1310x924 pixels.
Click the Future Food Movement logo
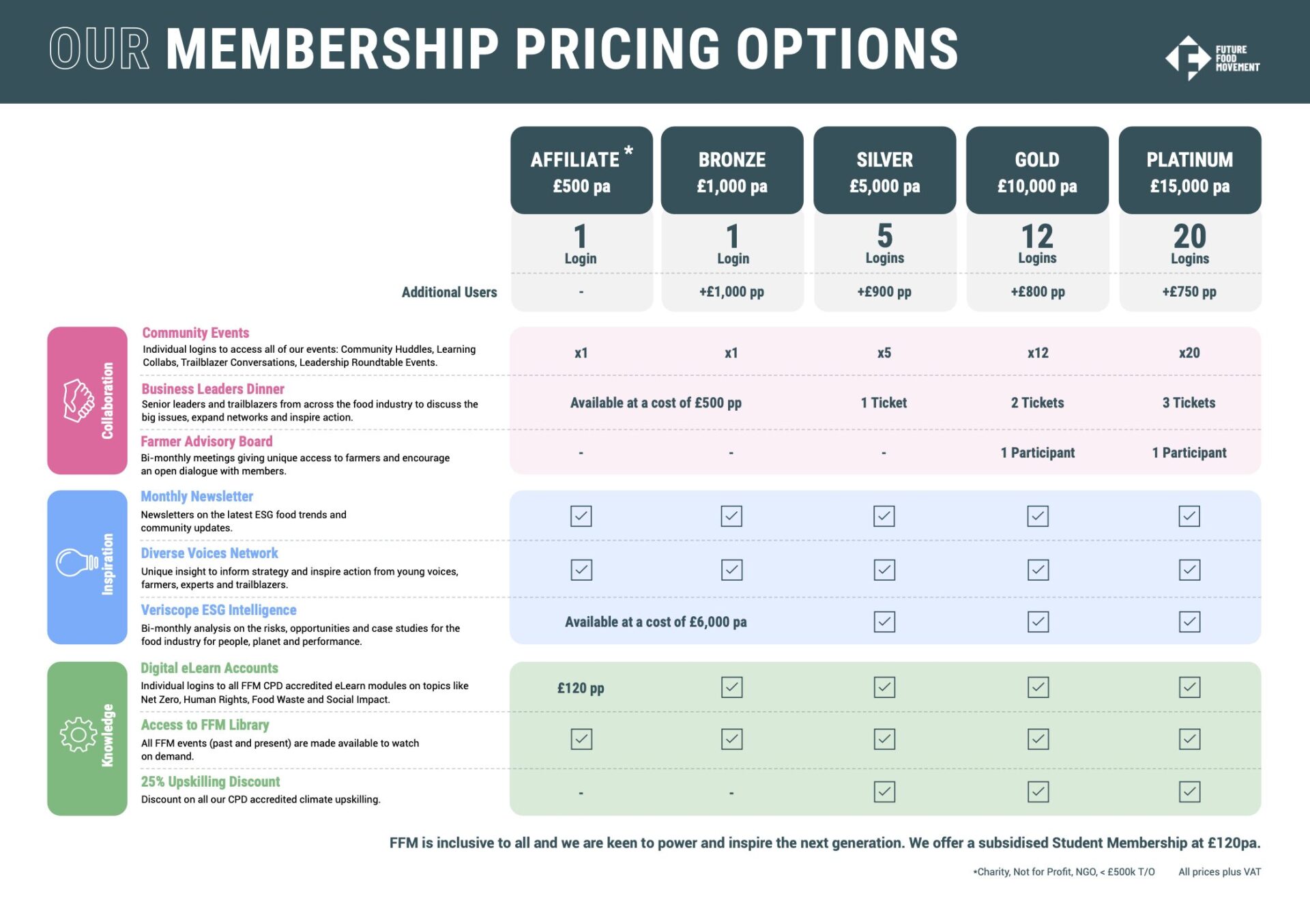point(1211,58)
